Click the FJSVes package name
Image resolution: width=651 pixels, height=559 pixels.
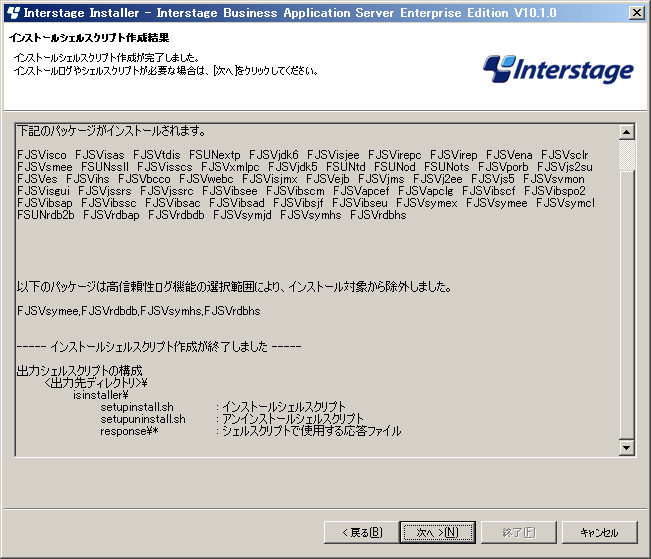pyautogui.click(x=37, y=179)
